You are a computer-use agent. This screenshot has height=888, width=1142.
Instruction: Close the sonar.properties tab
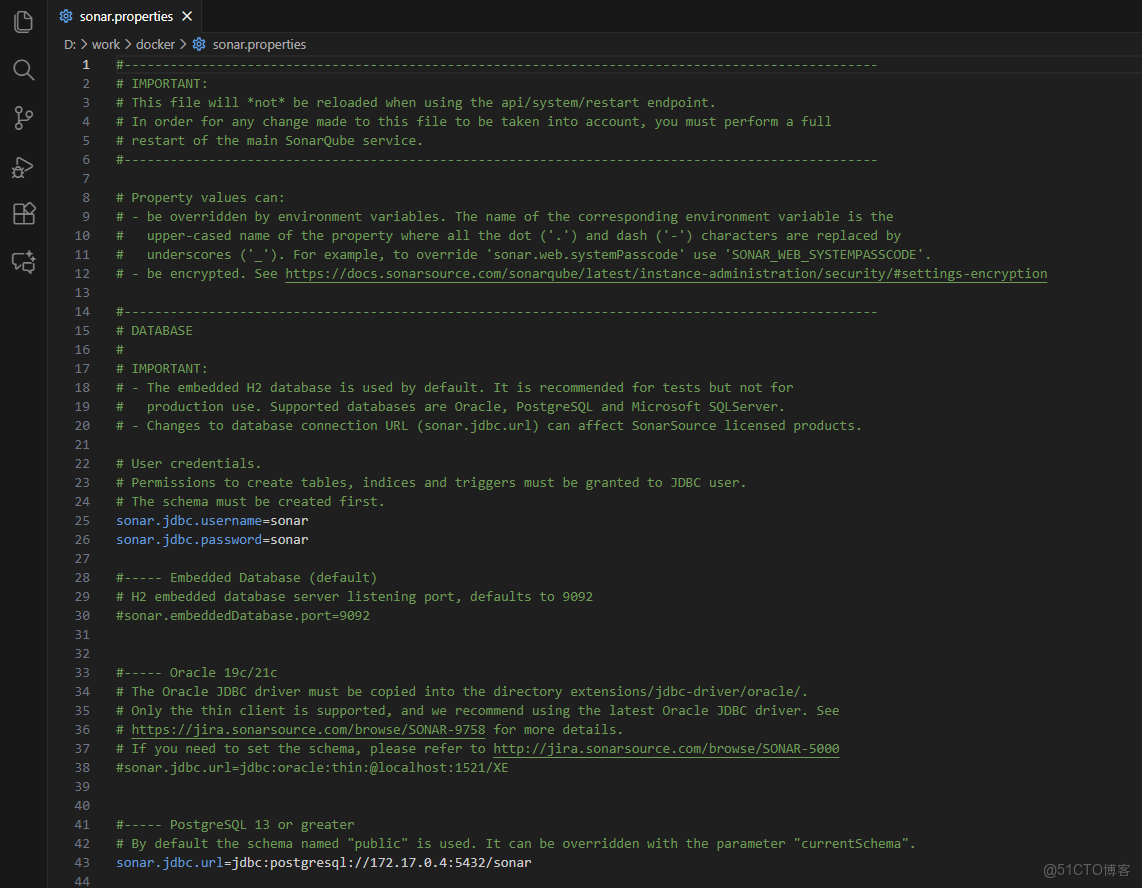(186, 16)
